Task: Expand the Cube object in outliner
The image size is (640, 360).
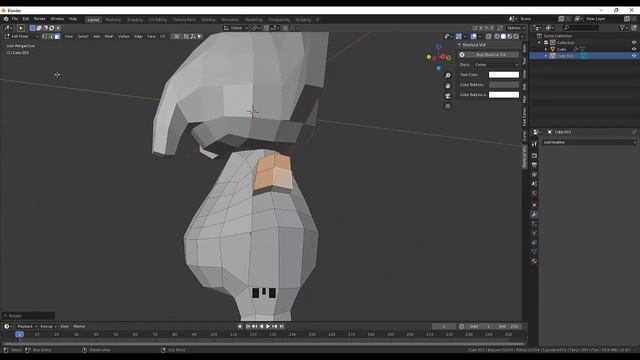Action: coord(546,49)
